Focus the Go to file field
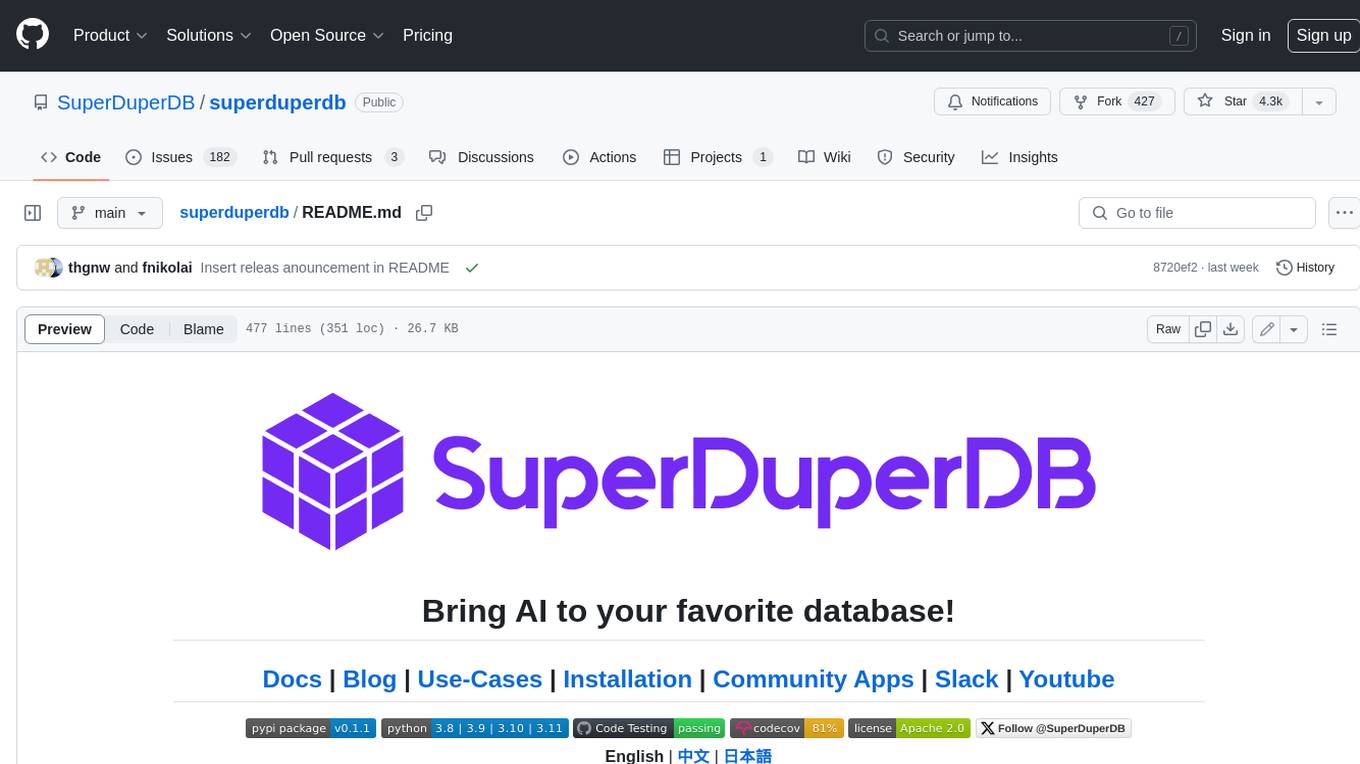Screen dimensions: 1360x764 click(x=1197, y=213)
